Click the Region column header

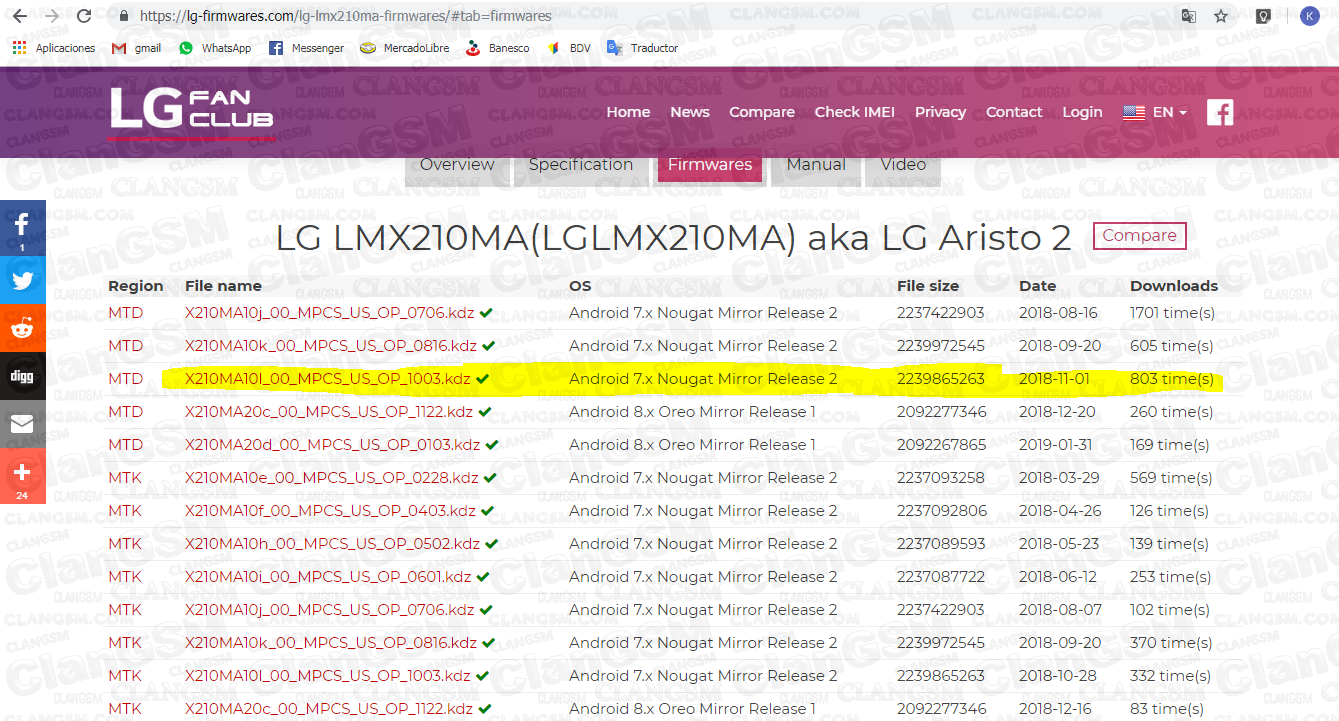point(136,286)
